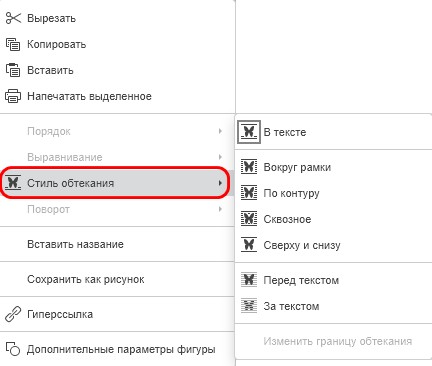Click Изменить границу обтекания
Viewport: 432px width, 366px height.
[x=333, y=341]
